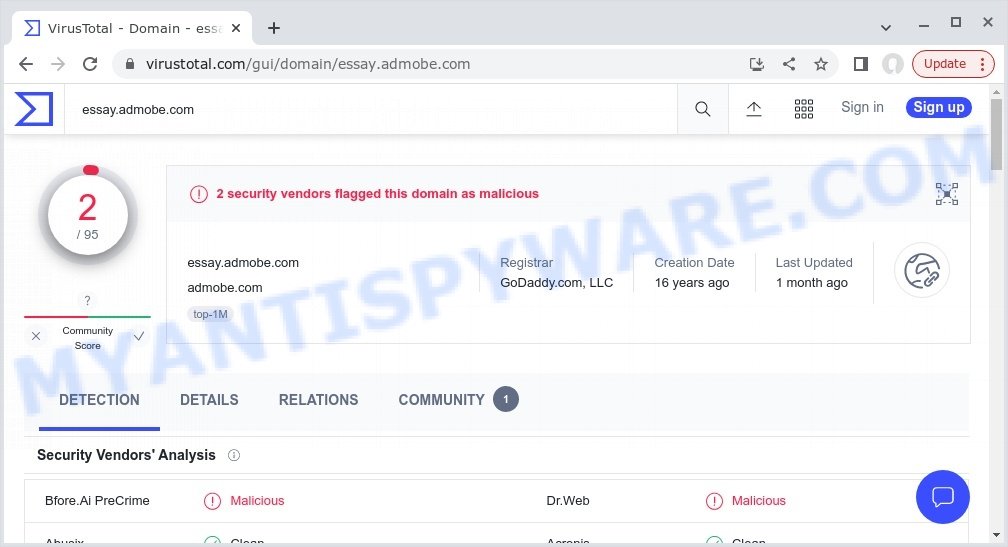
Task: Click the admobe.com parent domain text
Action: 224,287
